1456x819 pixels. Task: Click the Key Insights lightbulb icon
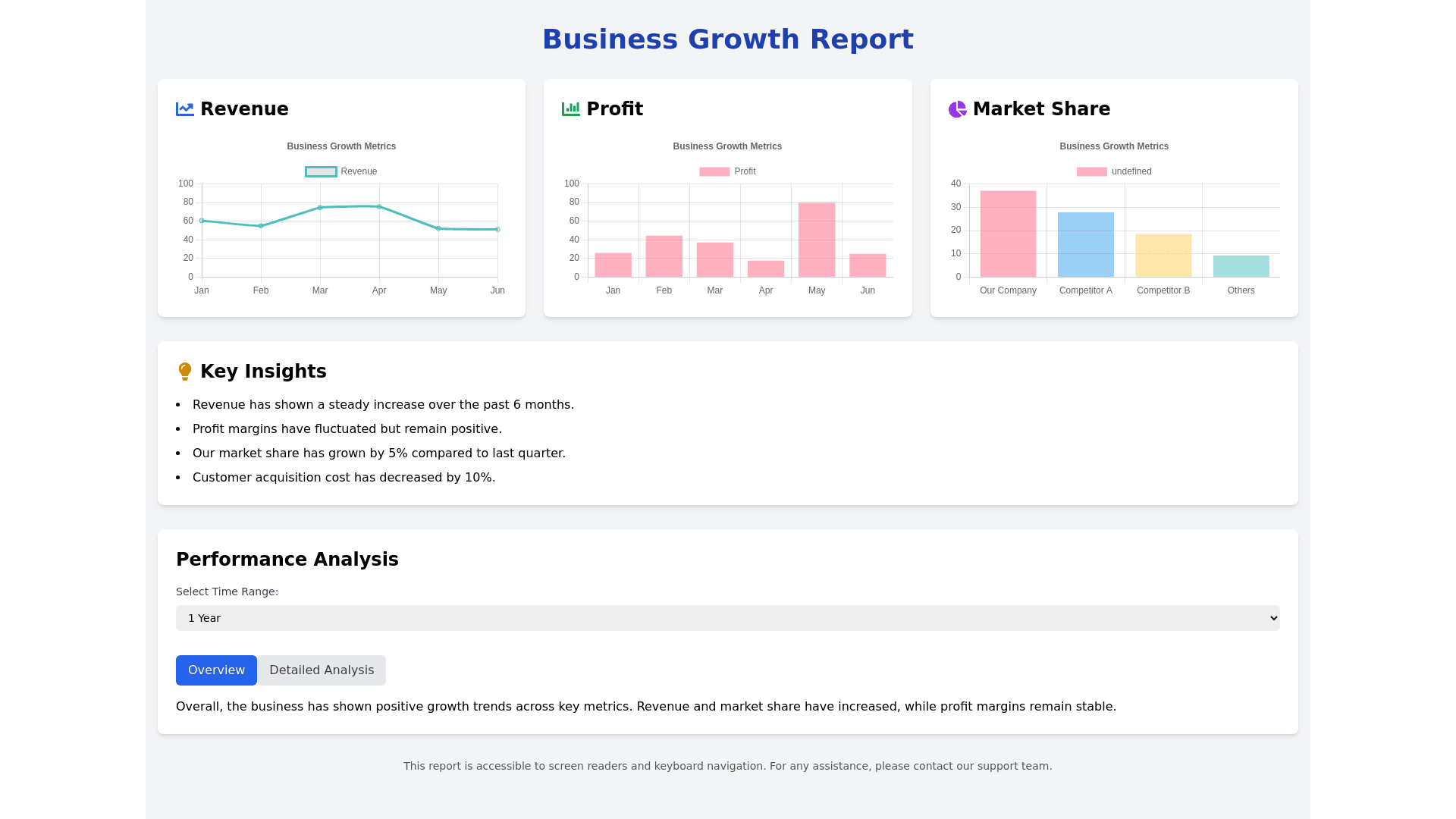click(x=184, y=372)
